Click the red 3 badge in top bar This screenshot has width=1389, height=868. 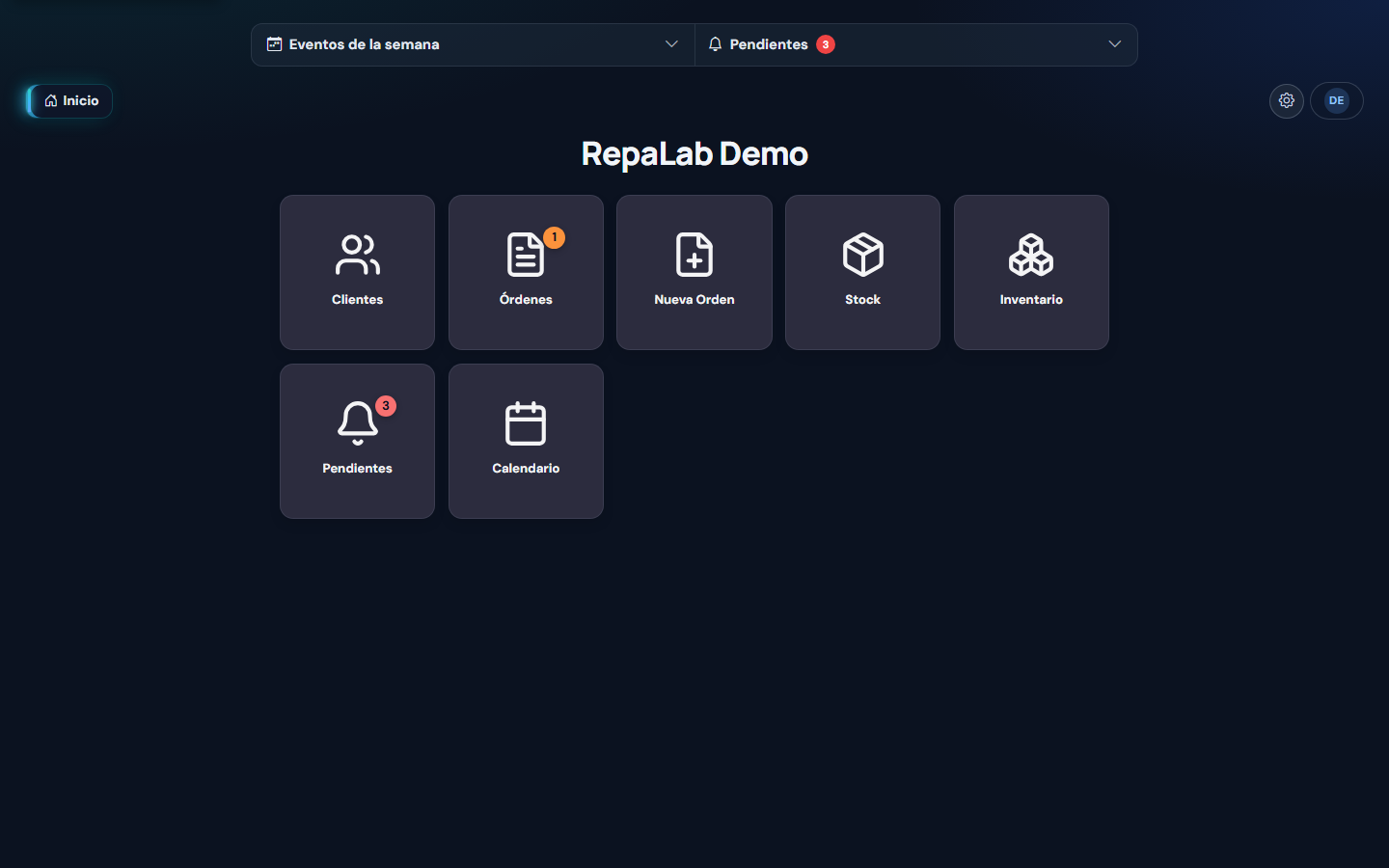coord(826,44)
